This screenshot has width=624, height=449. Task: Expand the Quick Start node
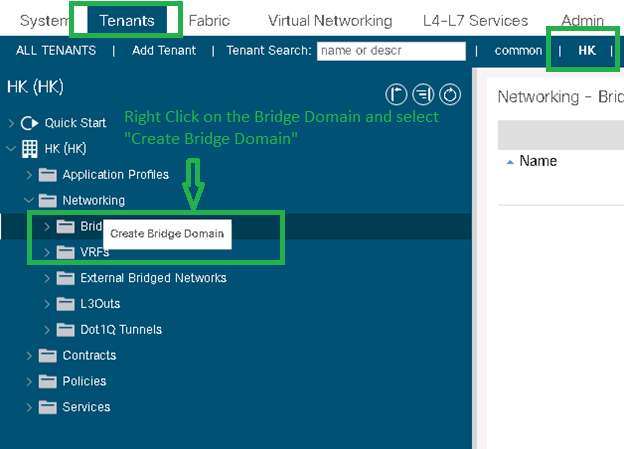[x=11, y=123]
